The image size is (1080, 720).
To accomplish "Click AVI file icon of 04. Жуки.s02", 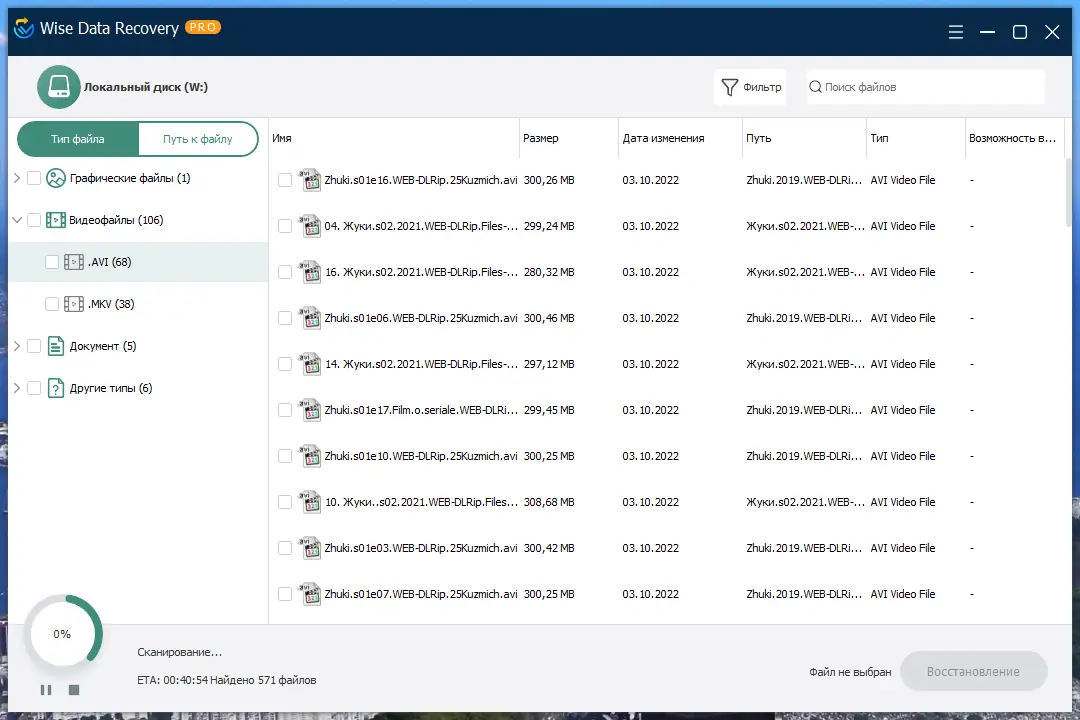I will click(310, 226).
